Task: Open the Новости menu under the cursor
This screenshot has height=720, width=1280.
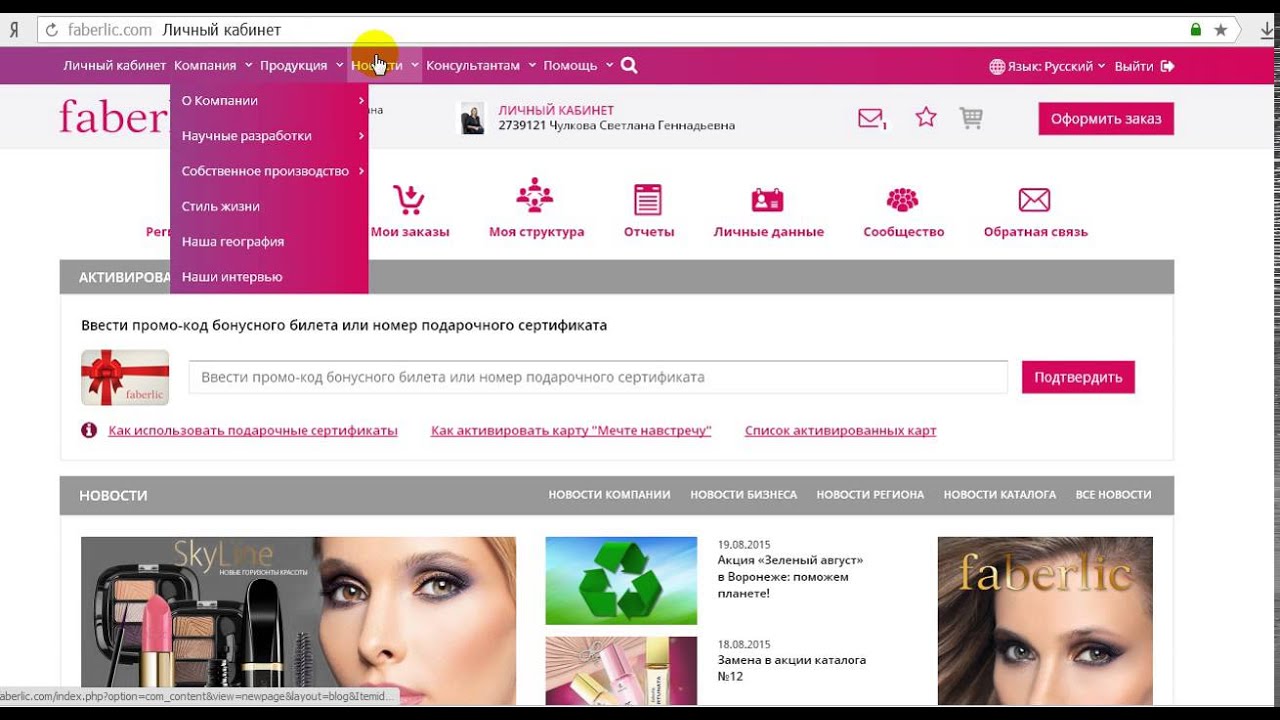Action: click(x=384, y=66)
